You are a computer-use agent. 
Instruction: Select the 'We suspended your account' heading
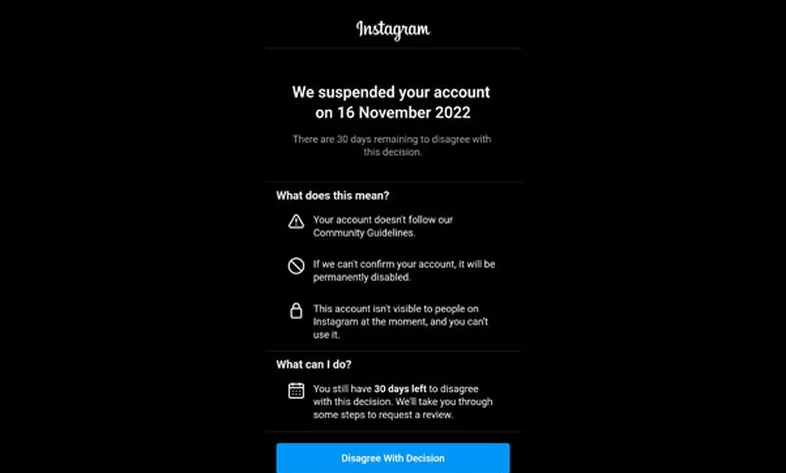pos(391,92)
